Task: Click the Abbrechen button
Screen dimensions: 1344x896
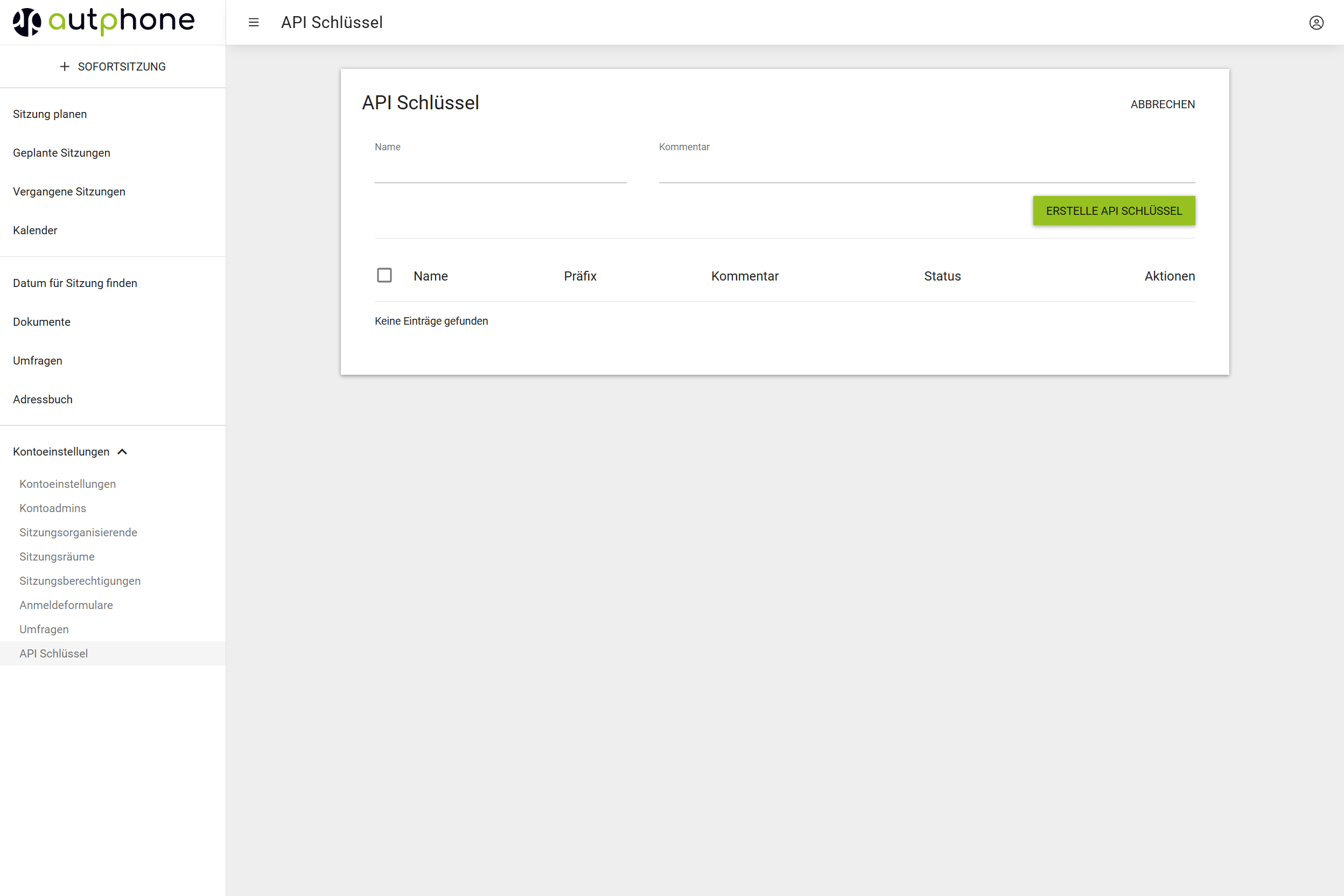Action: pos(1163,104)
